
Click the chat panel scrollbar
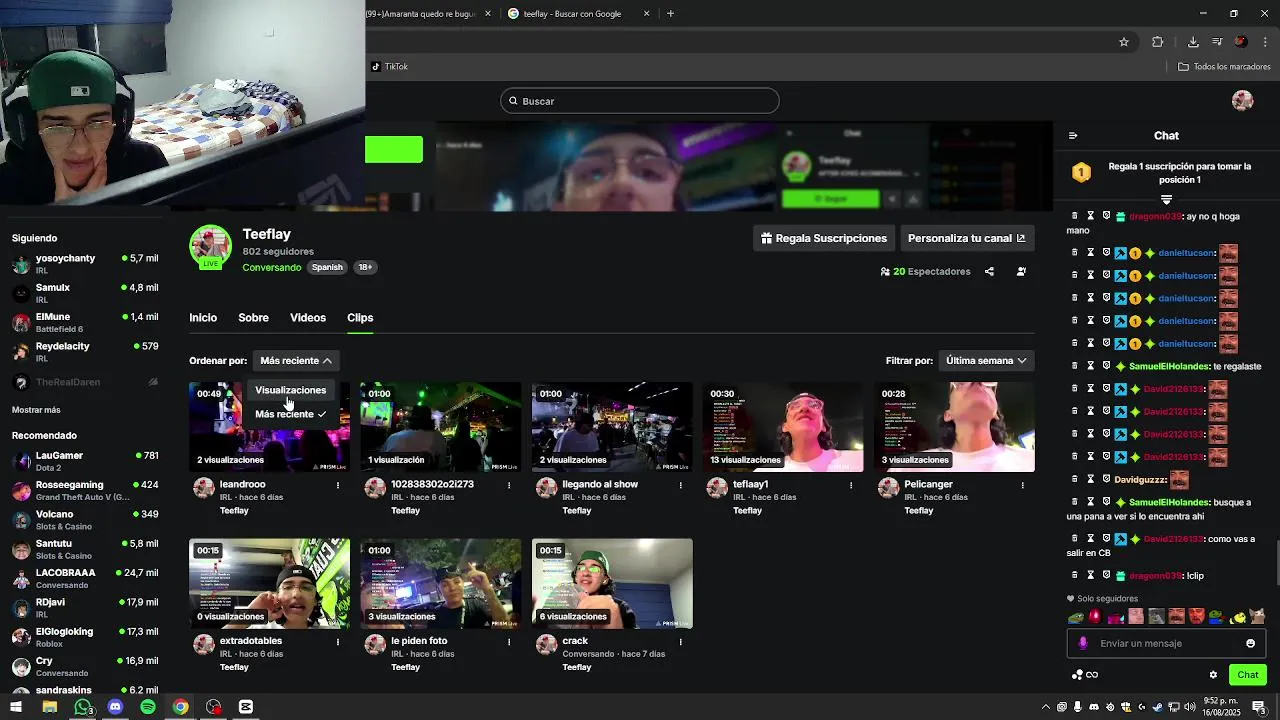point(1276,562)
